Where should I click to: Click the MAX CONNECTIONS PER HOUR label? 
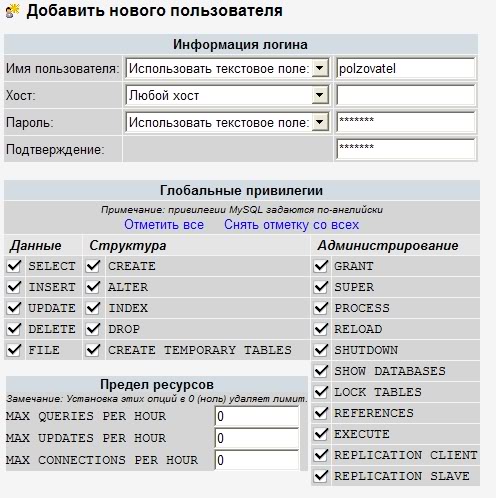102,460
